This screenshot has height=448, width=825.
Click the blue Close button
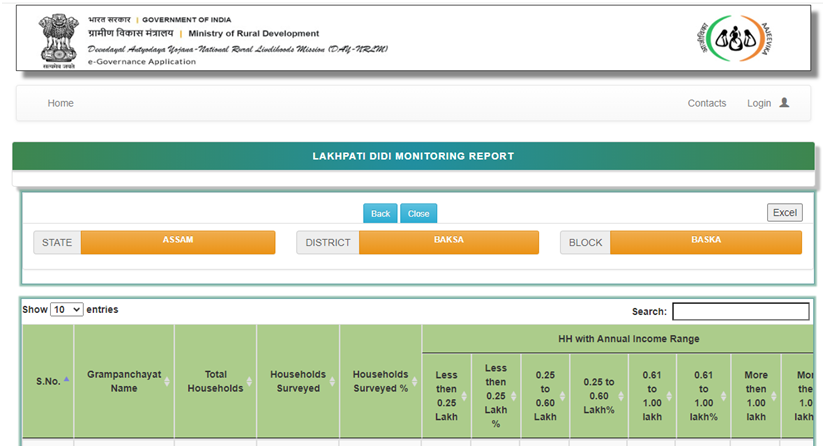418,214
